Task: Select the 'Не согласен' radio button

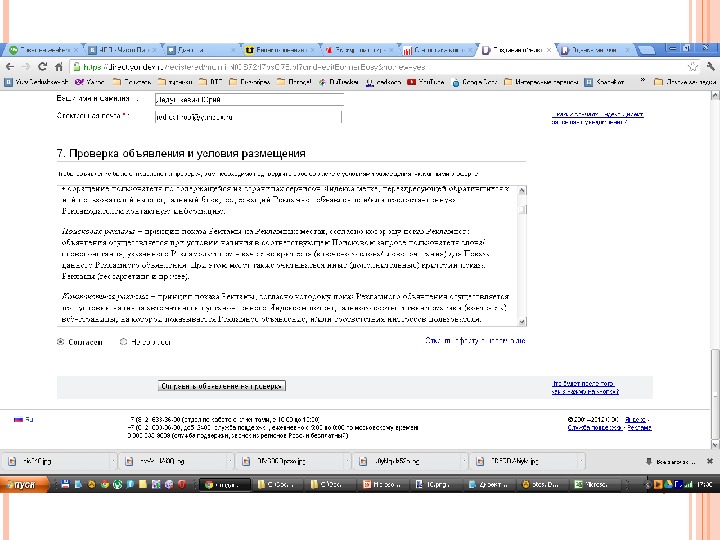Action: pos(123,342)
